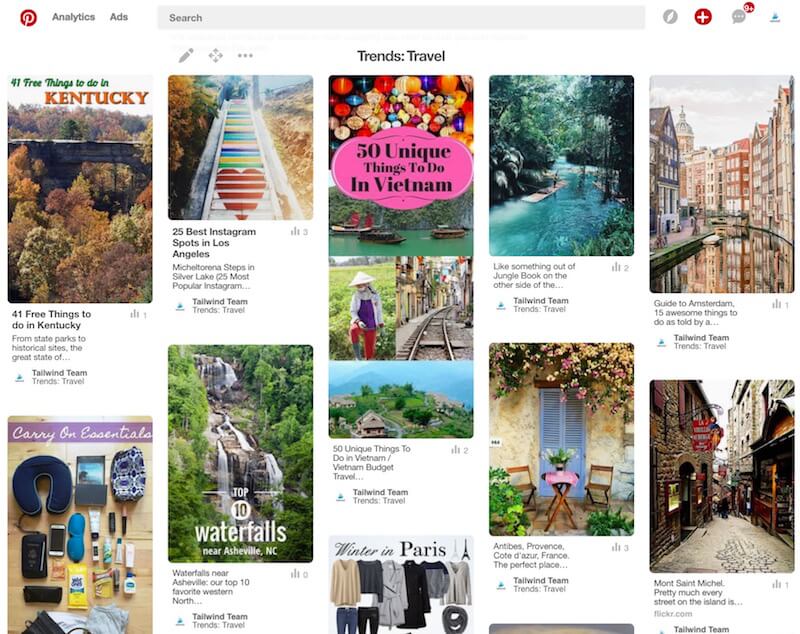Open the Pinterest home logo
This screenshot has height=634, width=800.
click(x=29, y=17)
